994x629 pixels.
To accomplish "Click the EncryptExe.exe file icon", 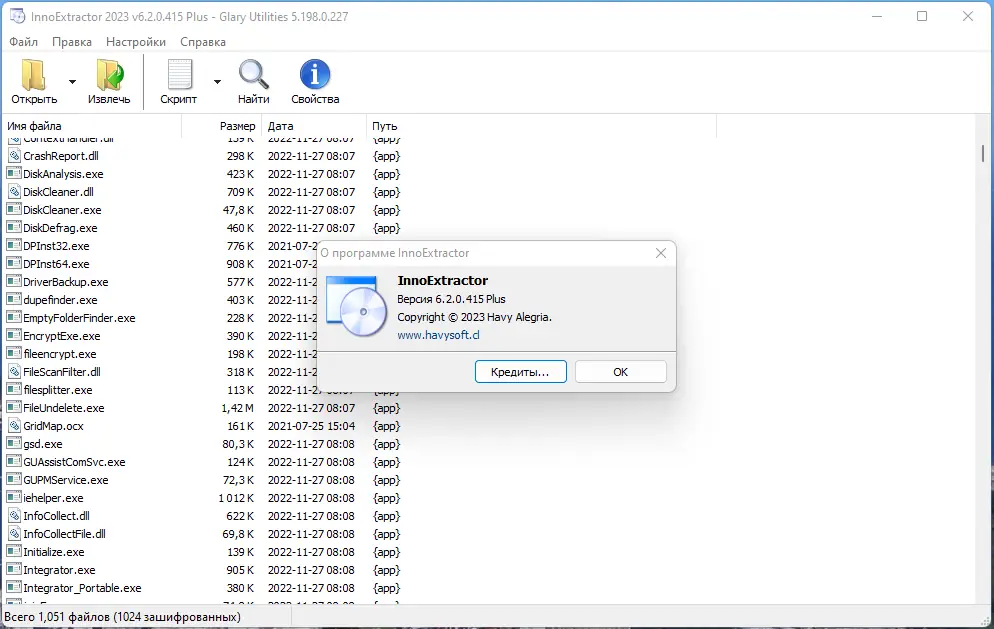I will [x=14, y=335].
